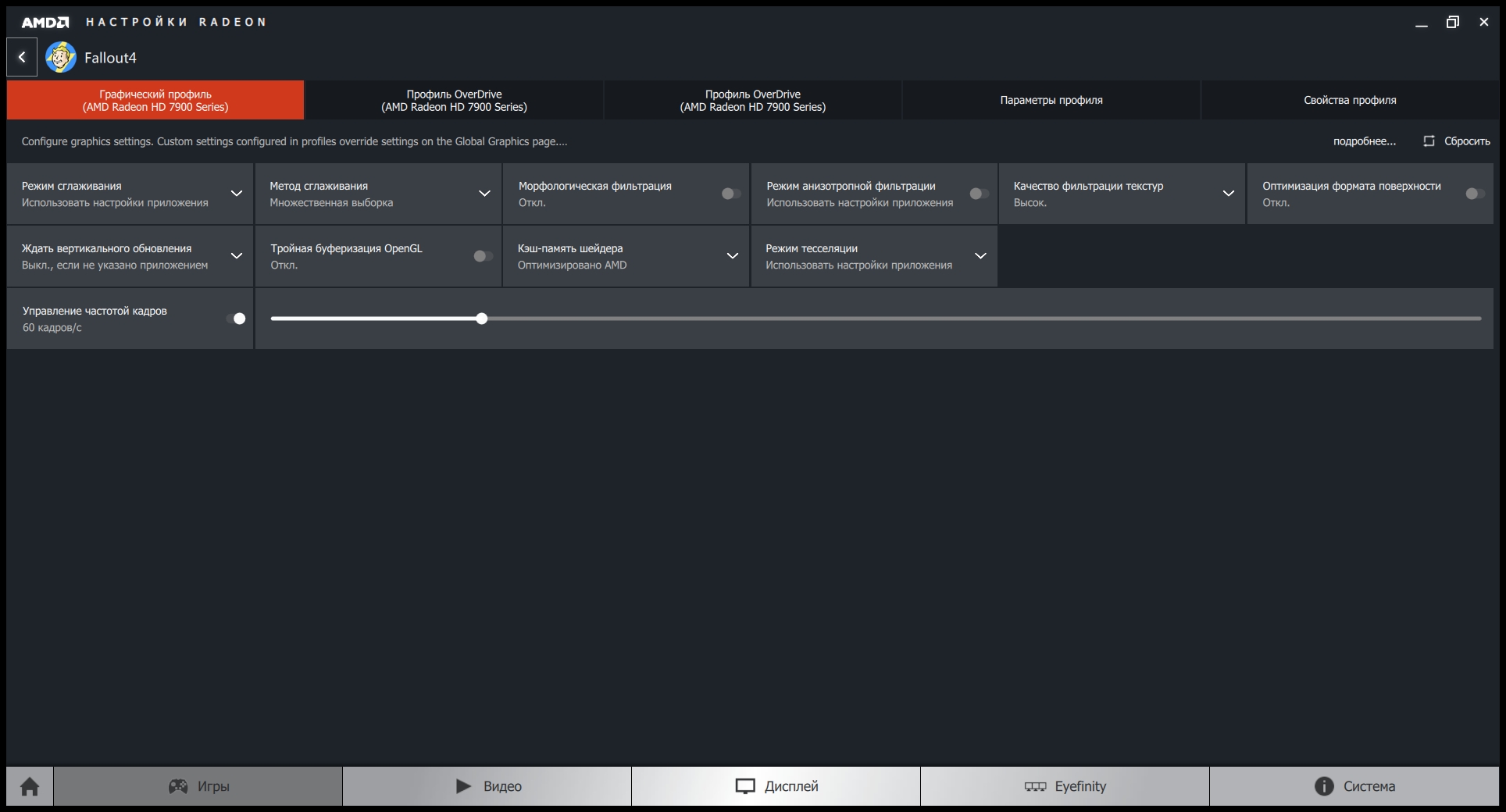1506x812 pixels.
Task: Click the 60 кадров/с value text
Action: [52, 328]
